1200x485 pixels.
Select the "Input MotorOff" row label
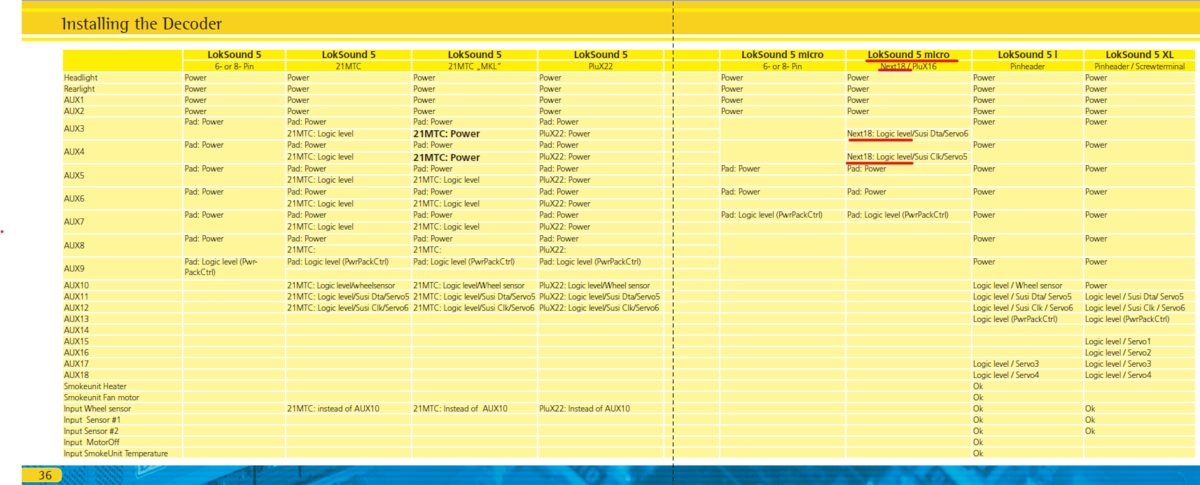tap(91, 442)
